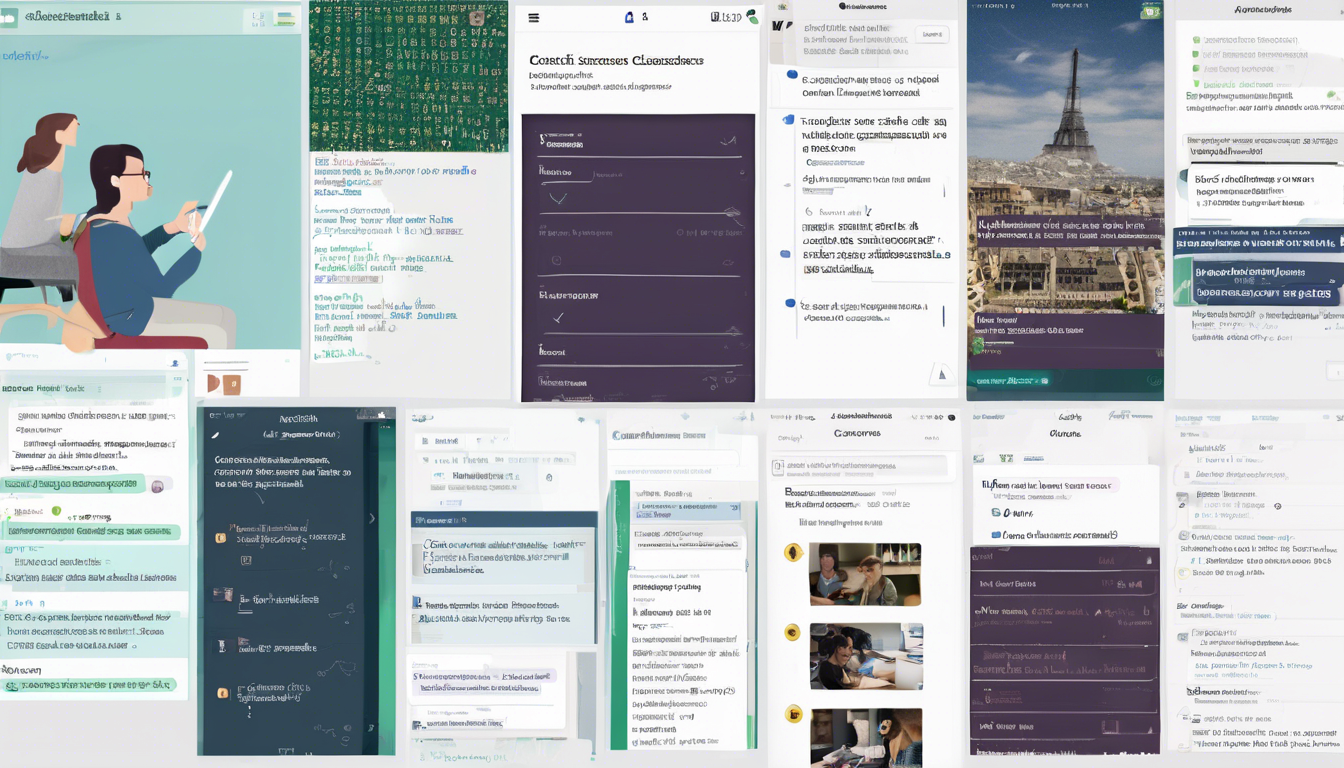Image resolution: width=1344 pixels, height=768 pixels.
Task: Click the triangle icon at white panel bottom
Action: [939, 375]
